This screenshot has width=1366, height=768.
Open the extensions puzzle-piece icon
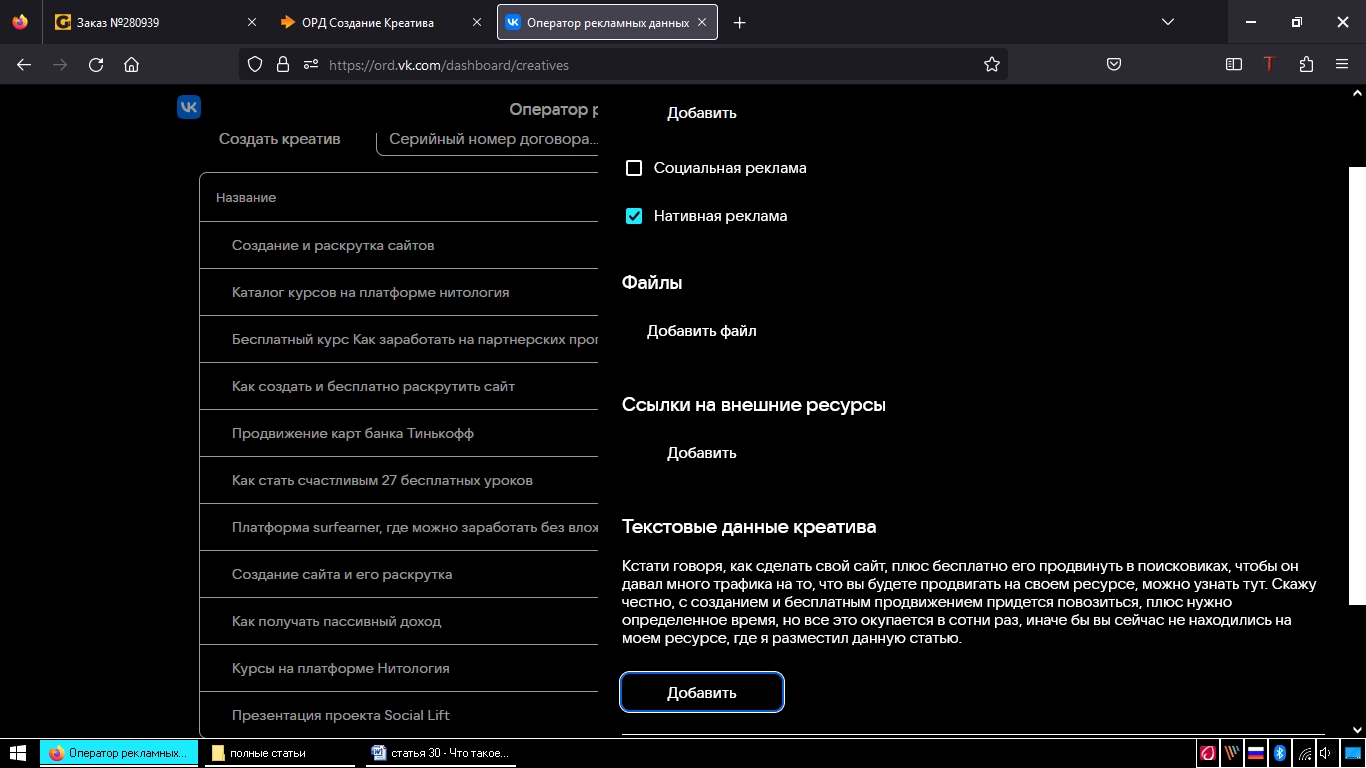(x=1306, y=65)
